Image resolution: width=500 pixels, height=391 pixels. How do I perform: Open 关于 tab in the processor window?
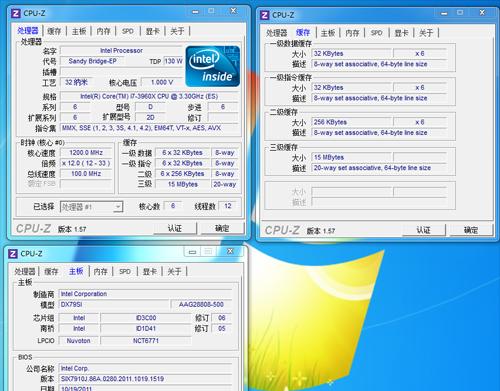[x=177, y=31]
